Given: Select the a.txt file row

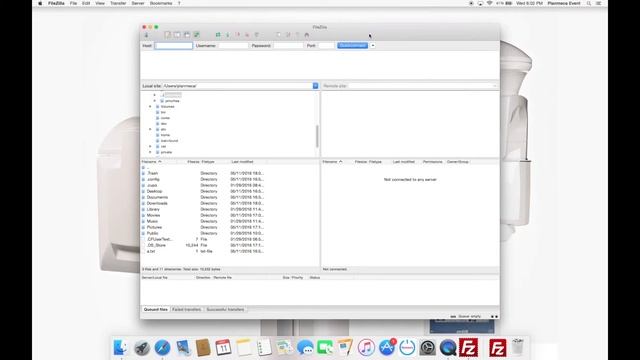Looking at the screenshot, I should pos(230,251).
